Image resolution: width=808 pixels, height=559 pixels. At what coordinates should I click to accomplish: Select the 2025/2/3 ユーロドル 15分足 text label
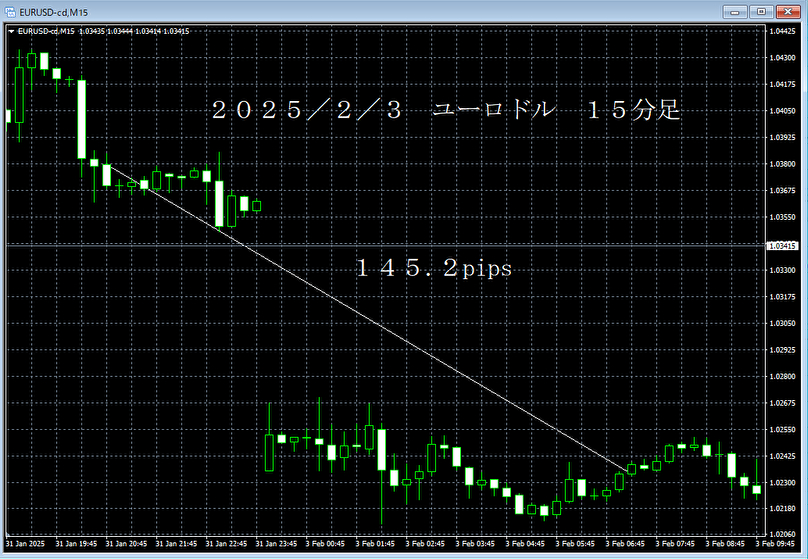pos(445,112)
